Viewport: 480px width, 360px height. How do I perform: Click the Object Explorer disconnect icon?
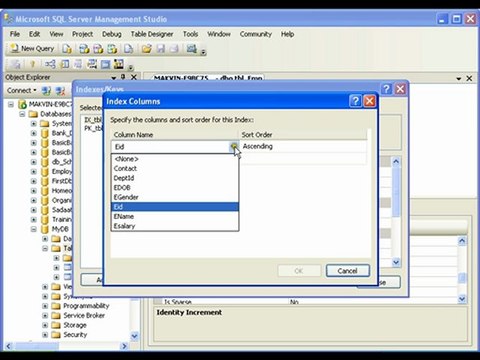(x=60, y=90)
